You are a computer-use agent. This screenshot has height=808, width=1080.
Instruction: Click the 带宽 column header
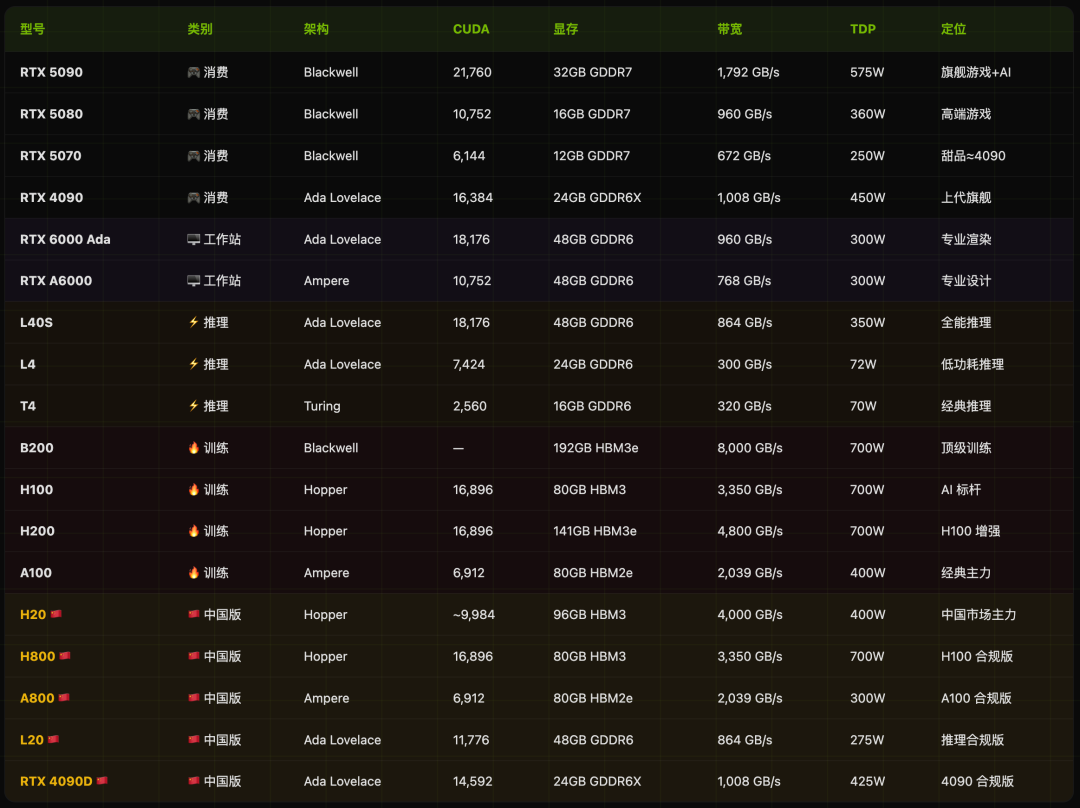tap(729, 29)
